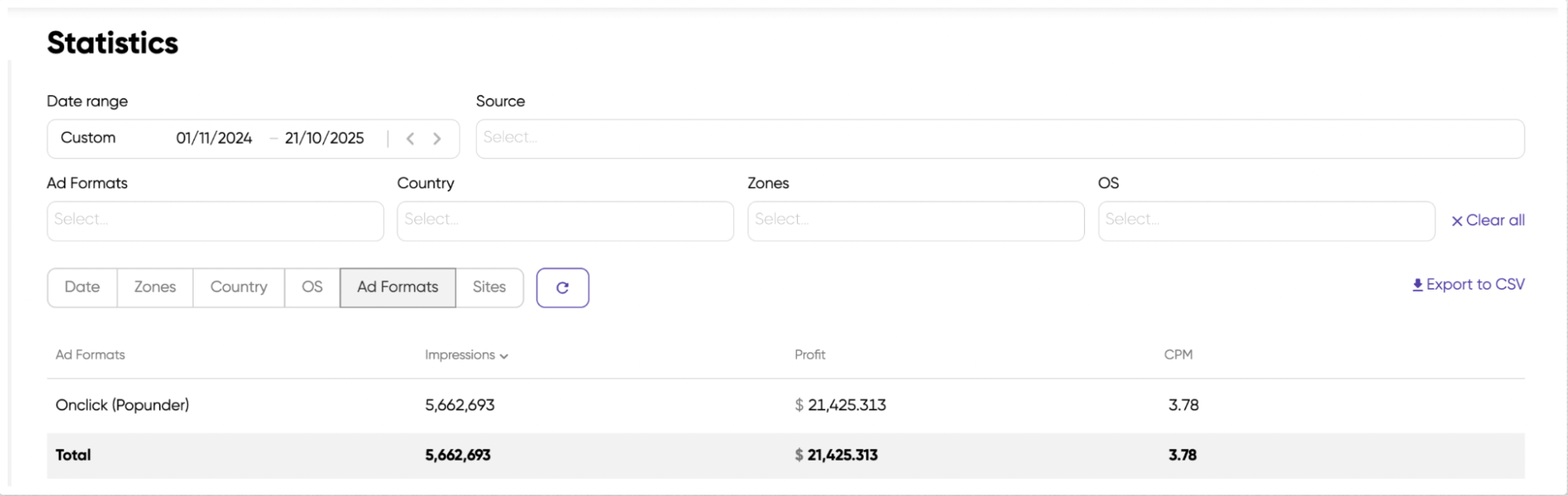1568x496 pixels.
Task: Click the refresh statistics icon button
Action: [x=562, y=288]
